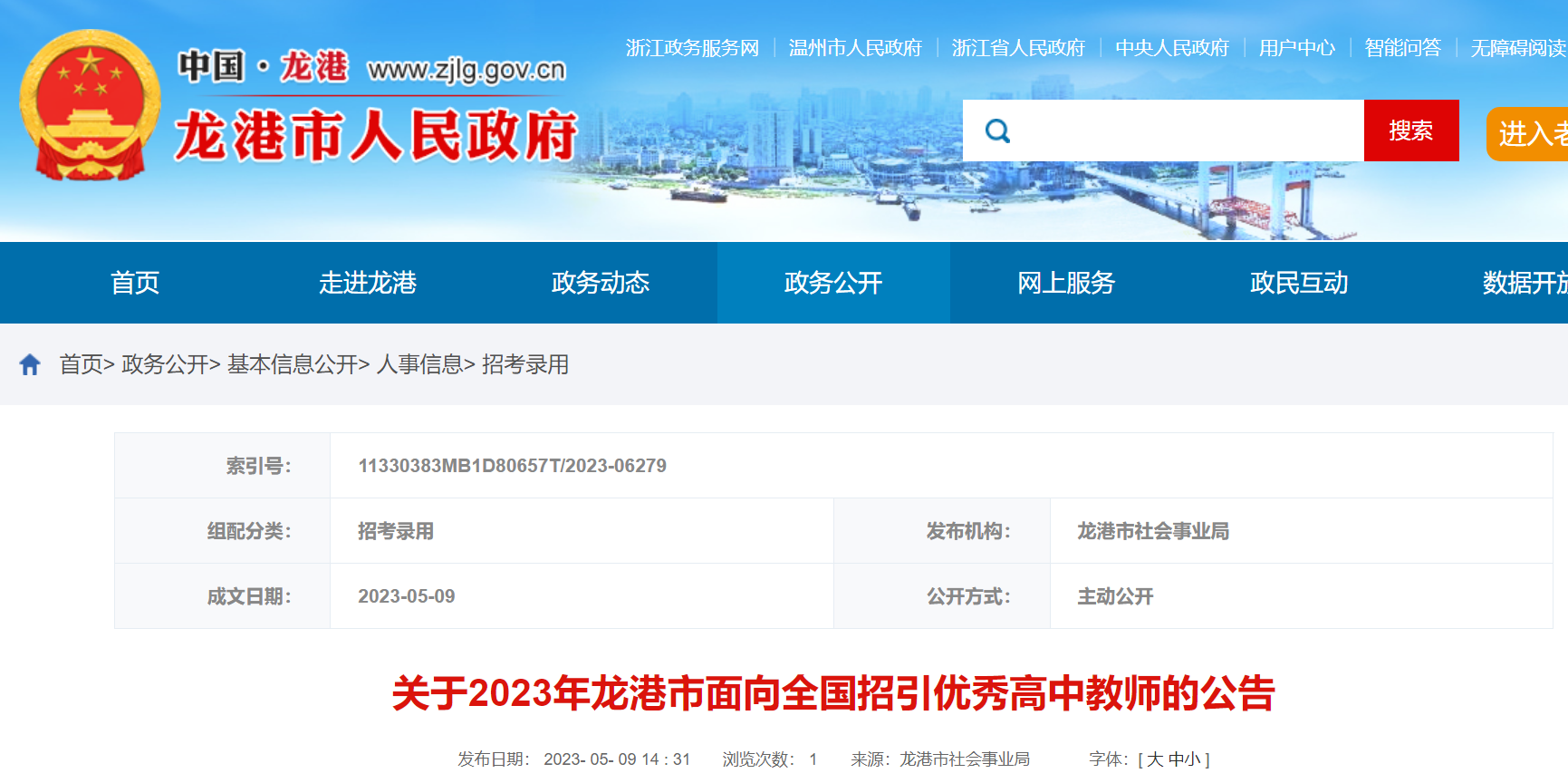Open 网上服务 navigation item
The height and width of the screenshot is (783, 1568).
(x=1066, y=283)
